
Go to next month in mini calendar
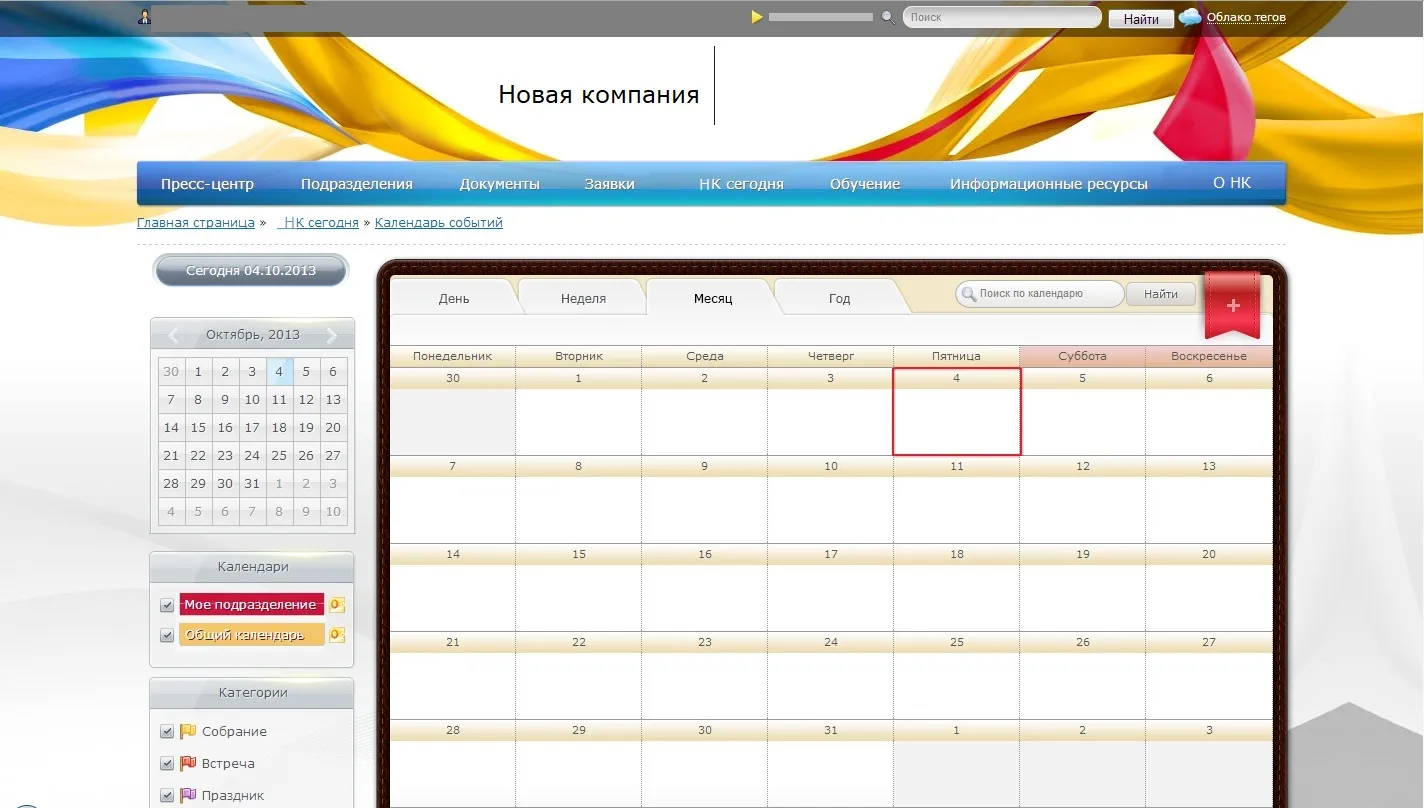332,335
